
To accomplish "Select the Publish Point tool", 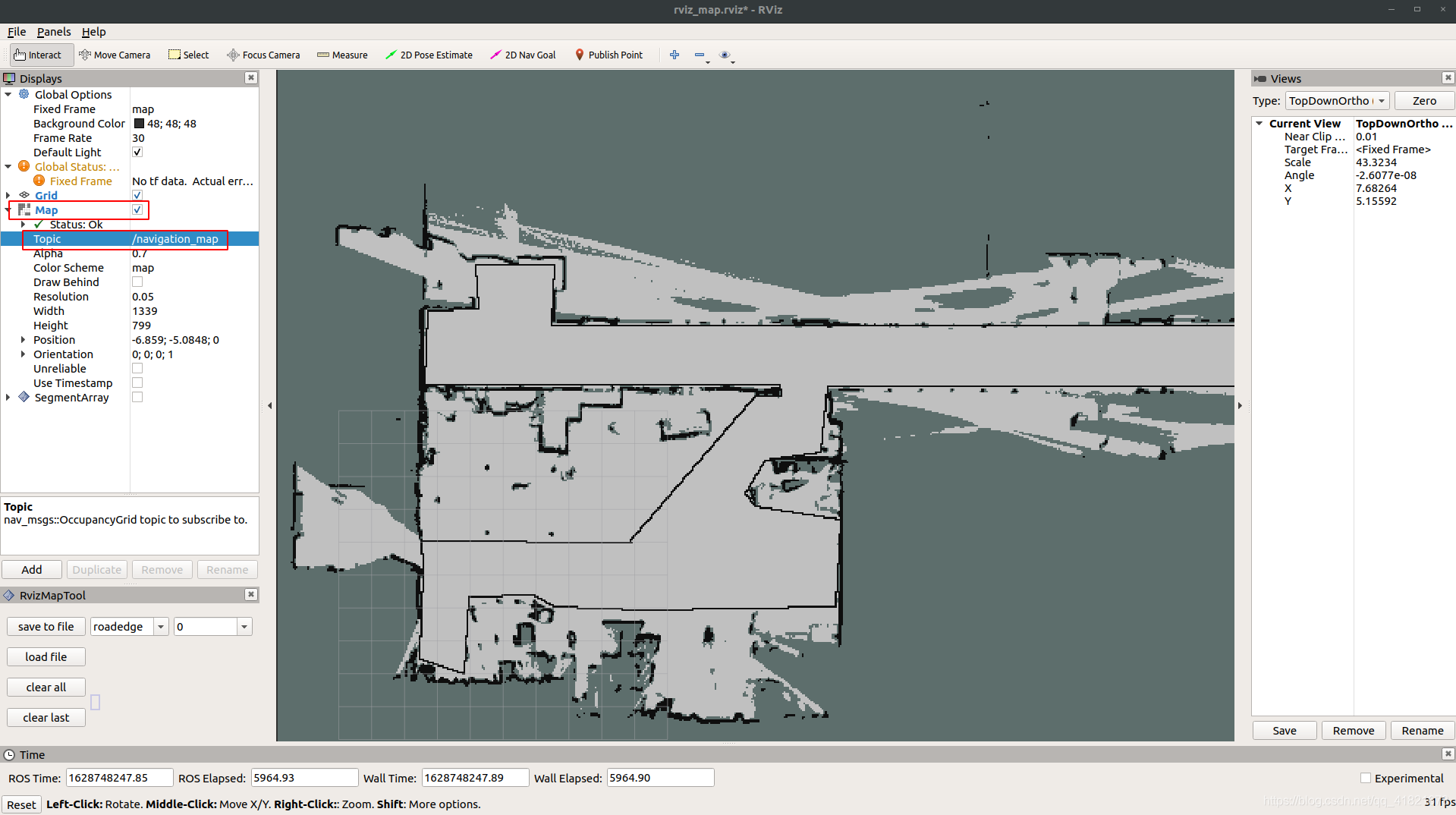I will pos(609,54).
